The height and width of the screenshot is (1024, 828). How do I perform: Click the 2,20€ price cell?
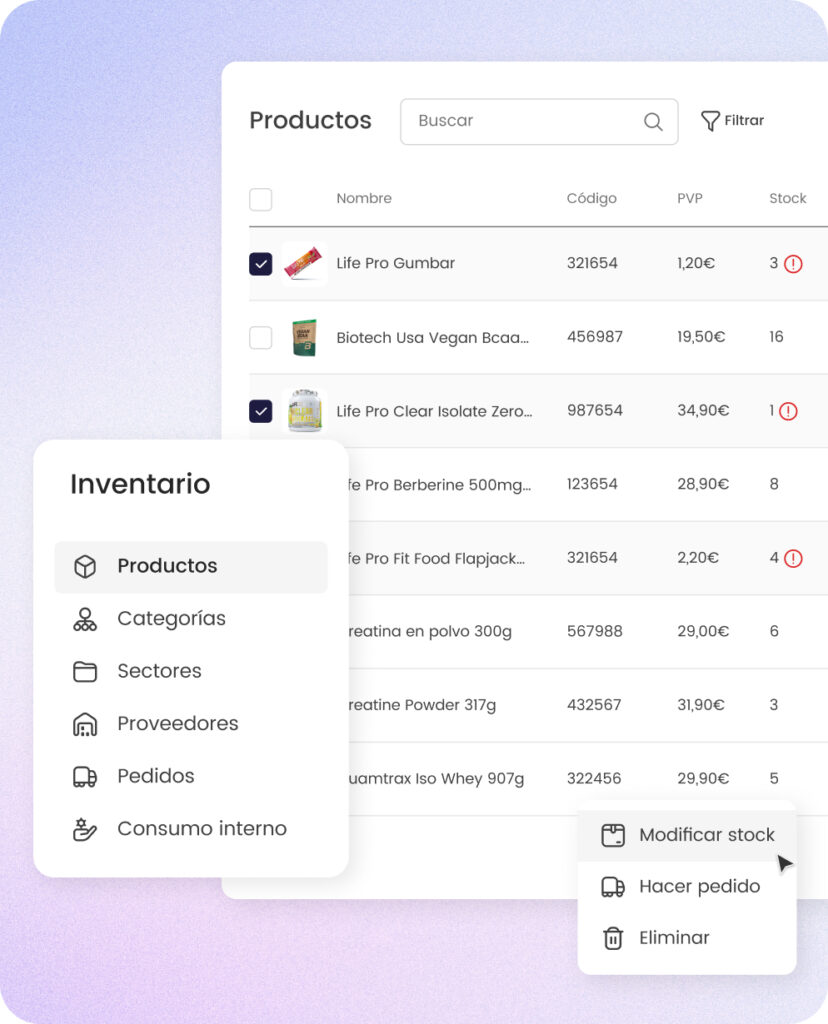point(697,558)
